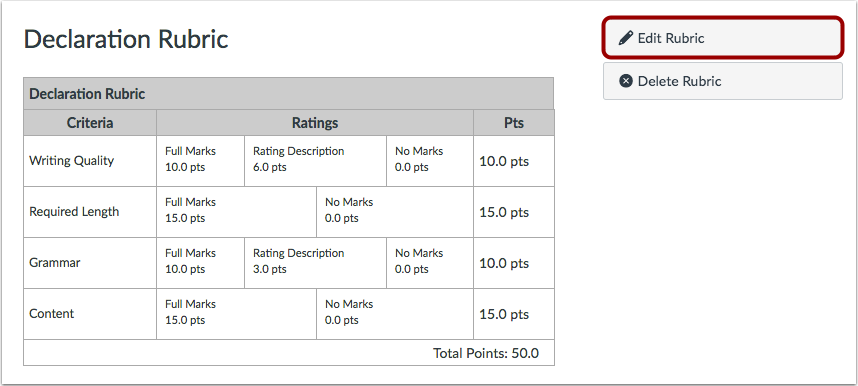The width and height of the screenshot is (858, 386).
Task: Click the Declaration Rubric page heading
Action: (126, 39)
